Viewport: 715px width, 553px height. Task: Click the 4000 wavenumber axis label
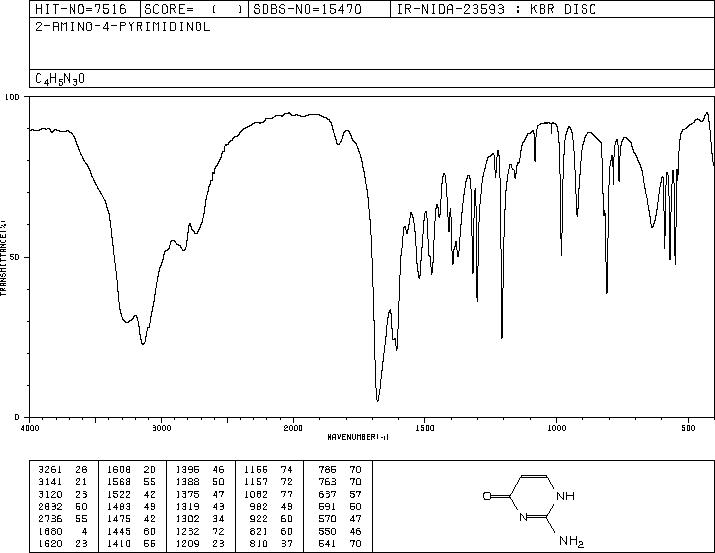pos(30,428)
